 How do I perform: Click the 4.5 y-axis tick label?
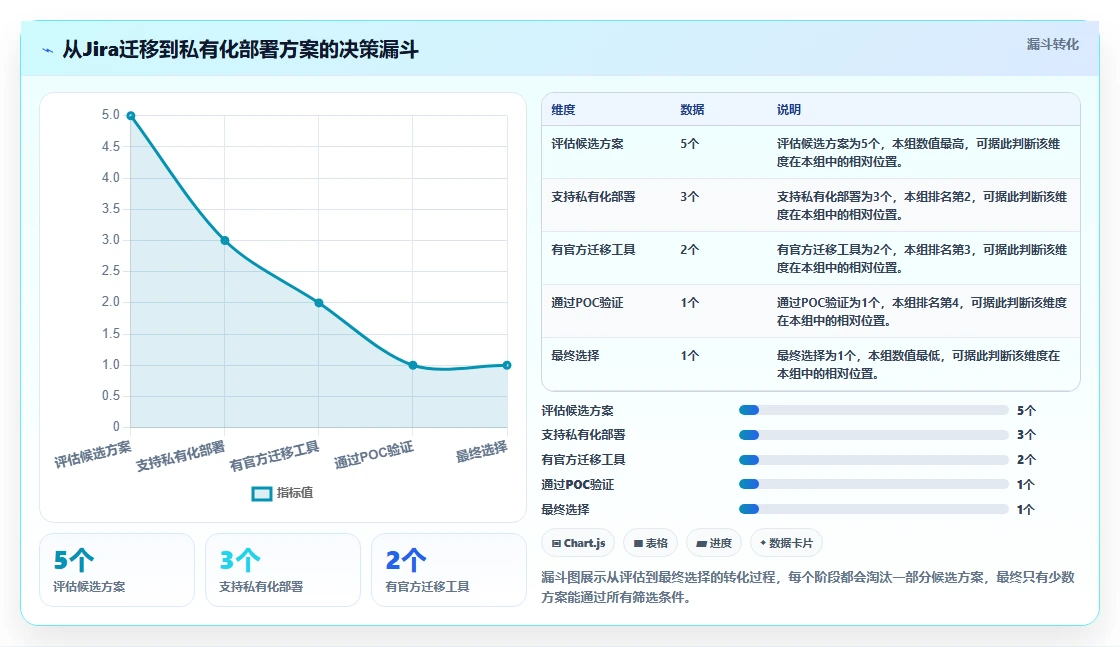point(111,146)
